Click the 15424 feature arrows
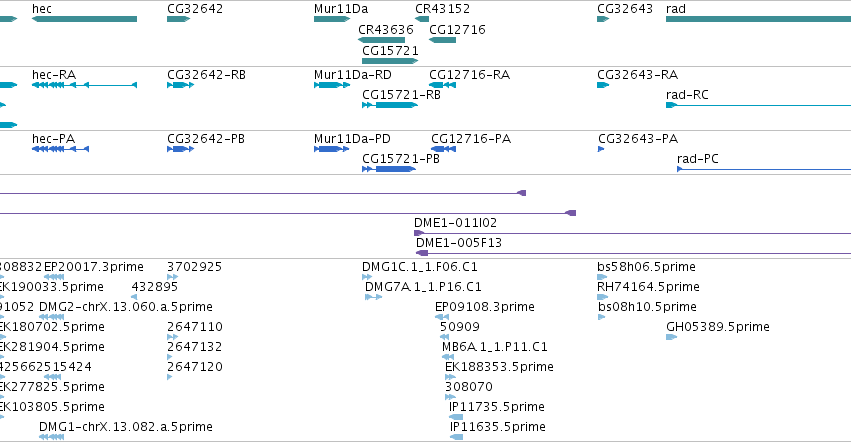Image resolution: width=851 pixels, height=442 pixels. coord(53,377)
